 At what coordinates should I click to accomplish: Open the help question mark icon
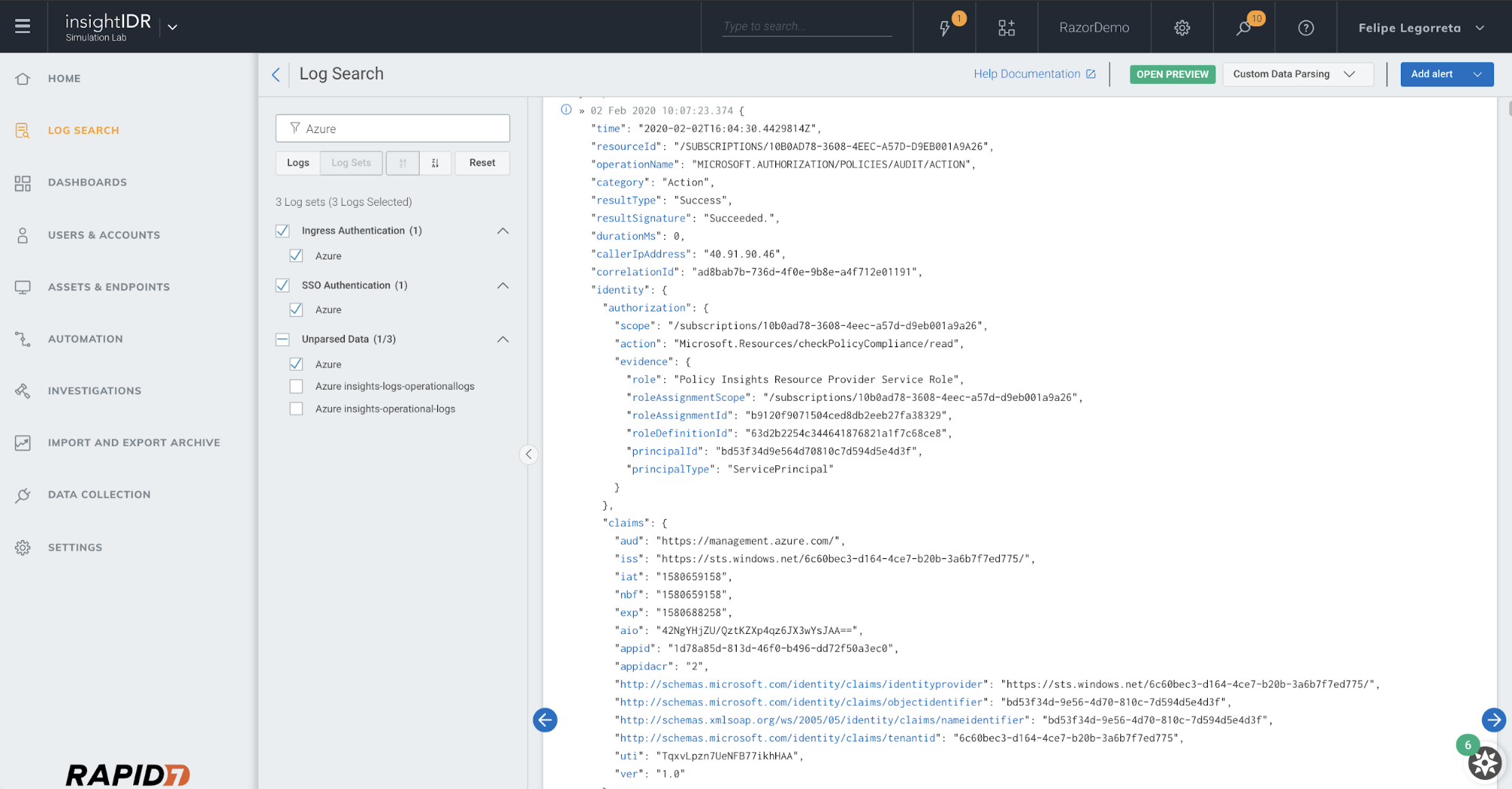pyautogui.click(x=1306, y=28)
